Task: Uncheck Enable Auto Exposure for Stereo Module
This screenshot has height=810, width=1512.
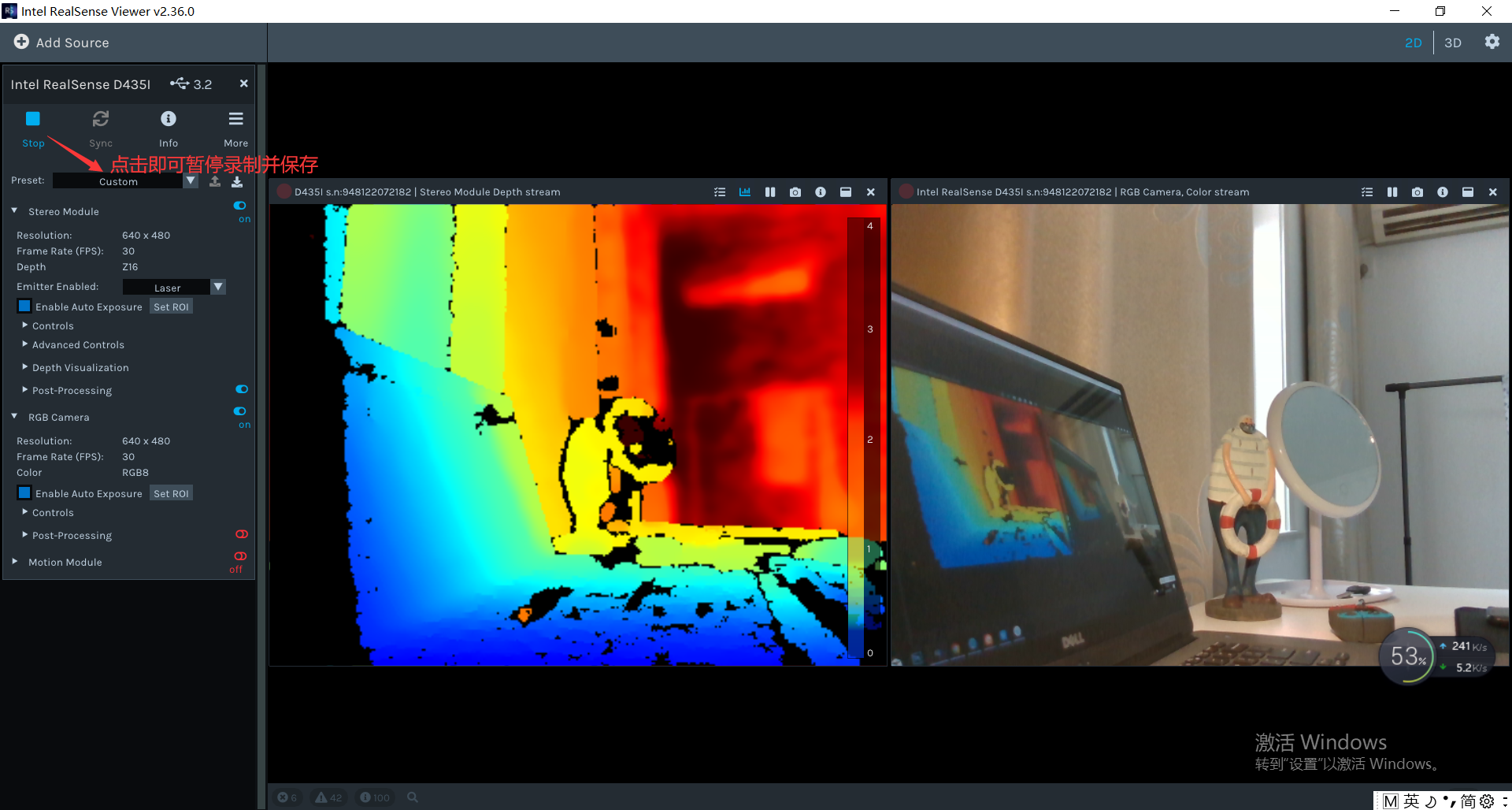Action: pyautogui.click(x=24, y=306)
